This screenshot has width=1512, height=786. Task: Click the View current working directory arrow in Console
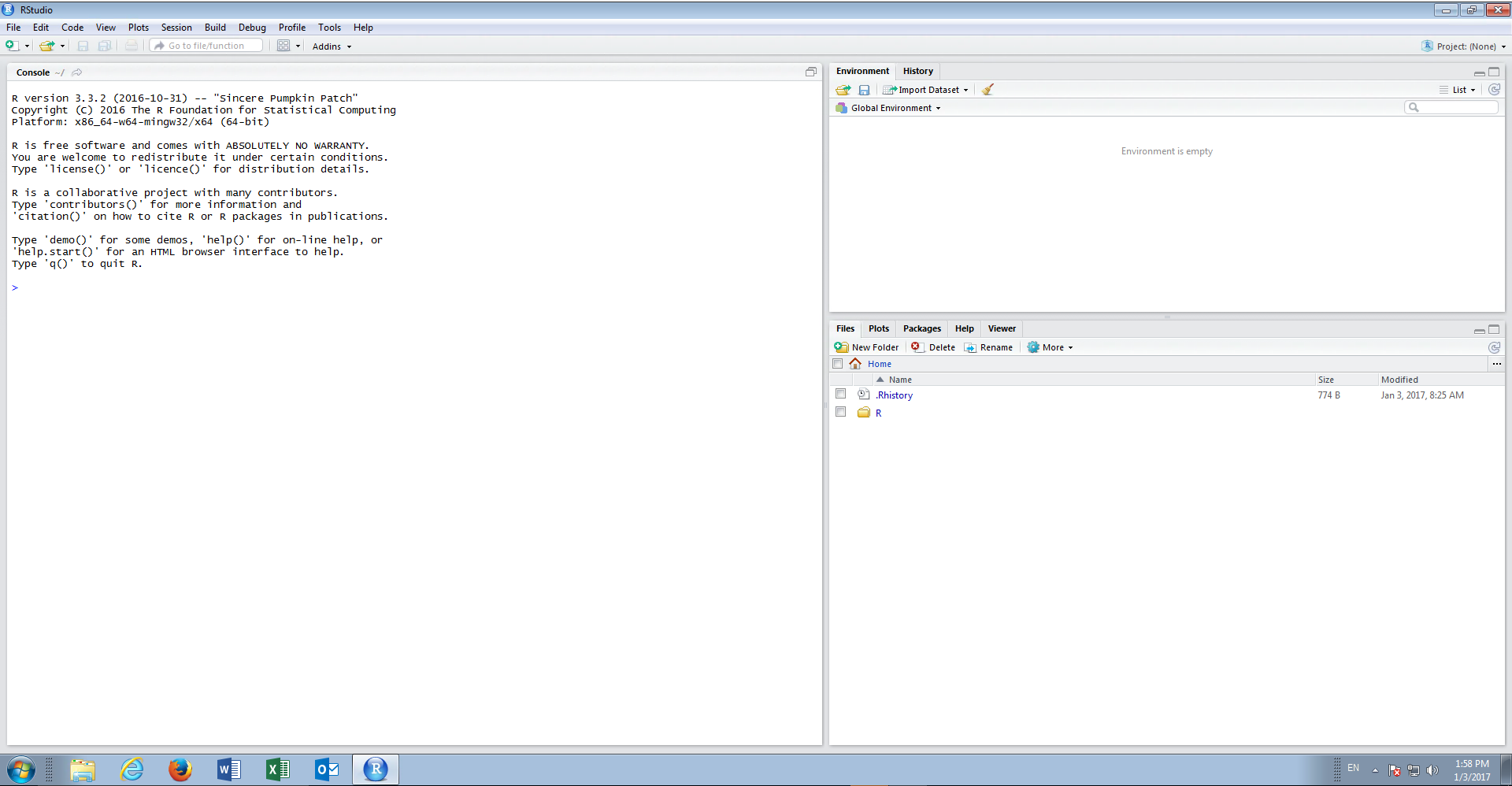77,72
